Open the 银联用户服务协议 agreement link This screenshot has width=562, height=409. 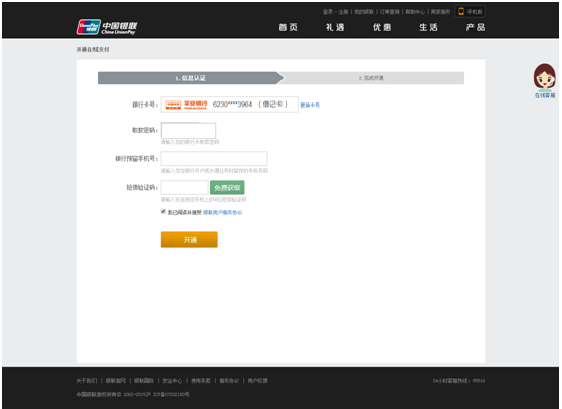tap(223, 213)
